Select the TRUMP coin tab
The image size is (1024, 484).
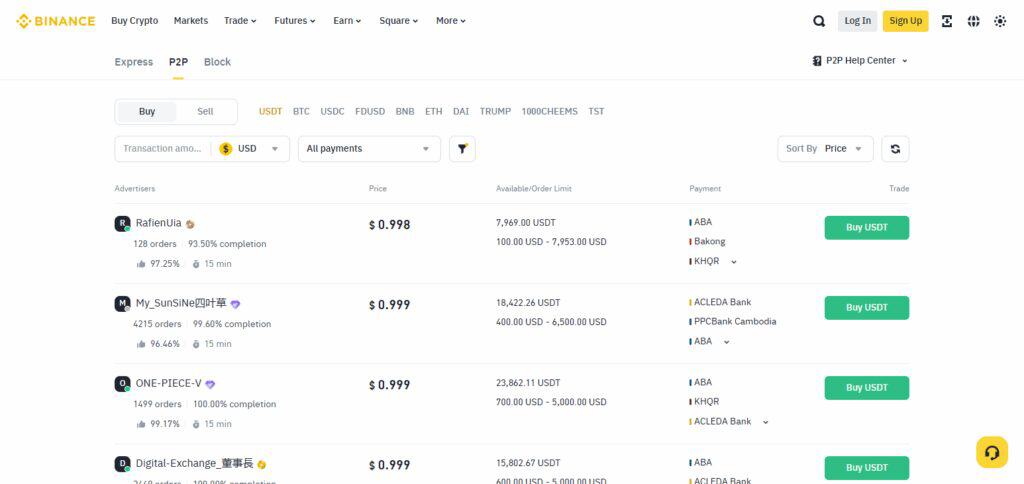click(496, 112)
